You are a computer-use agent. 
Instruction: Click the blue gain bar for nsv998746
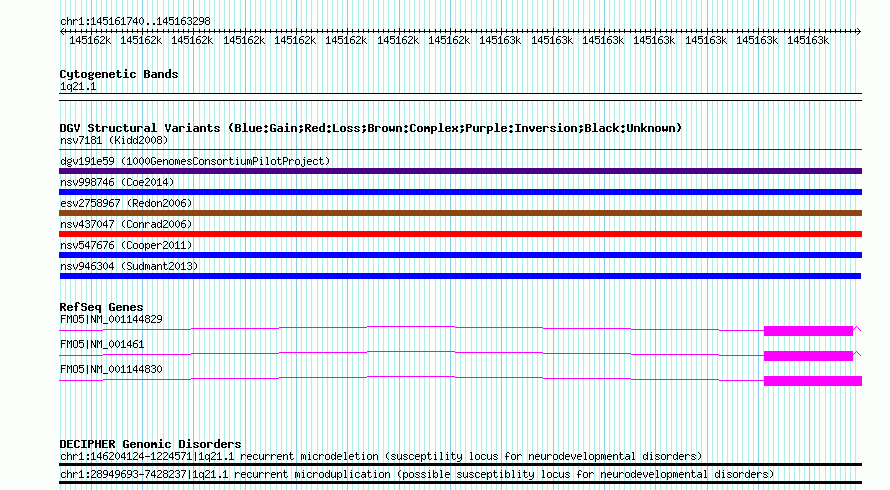pyautogui.click(x=460, y=192)
